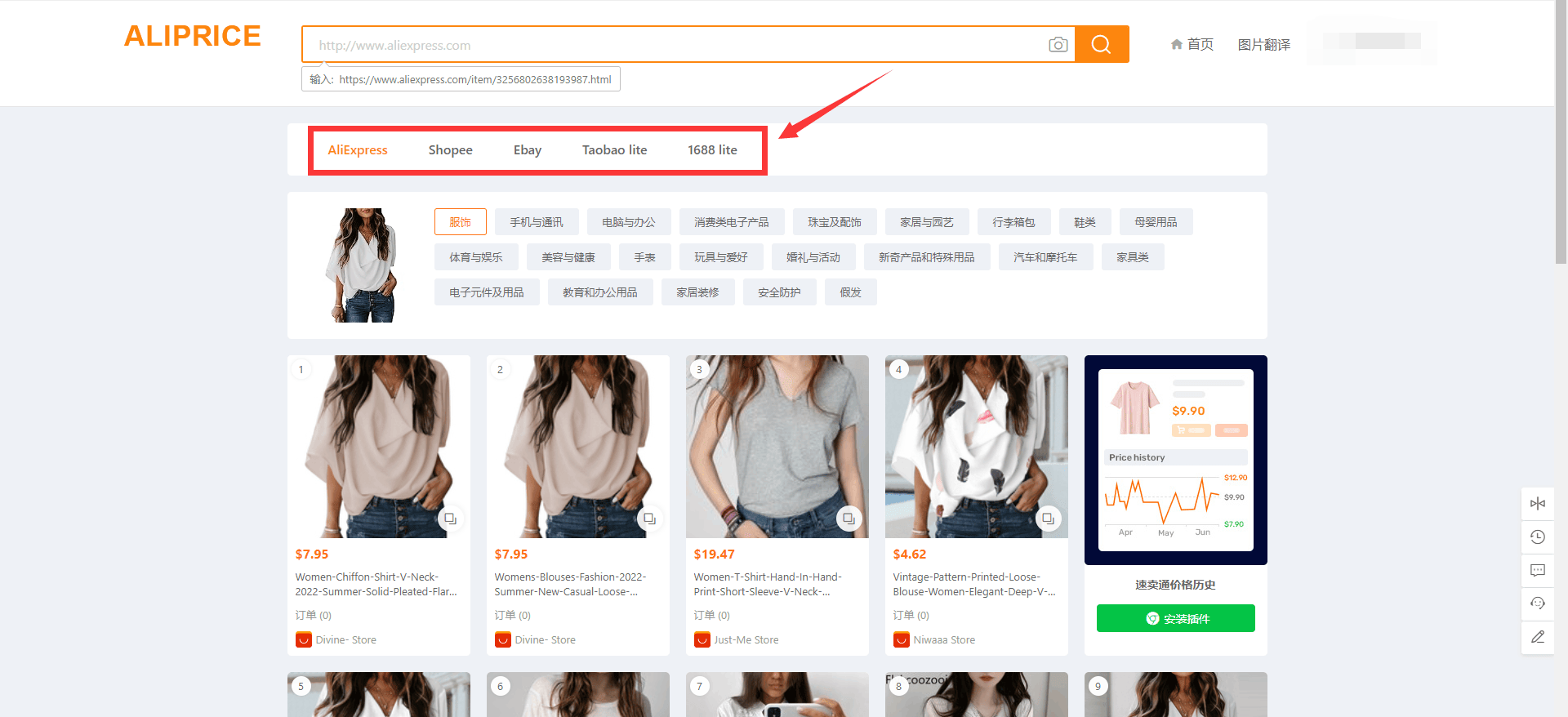The image size is (1568, 717).
Task: Select the 玩具与爱好 category
Action: tap(721, 257)
